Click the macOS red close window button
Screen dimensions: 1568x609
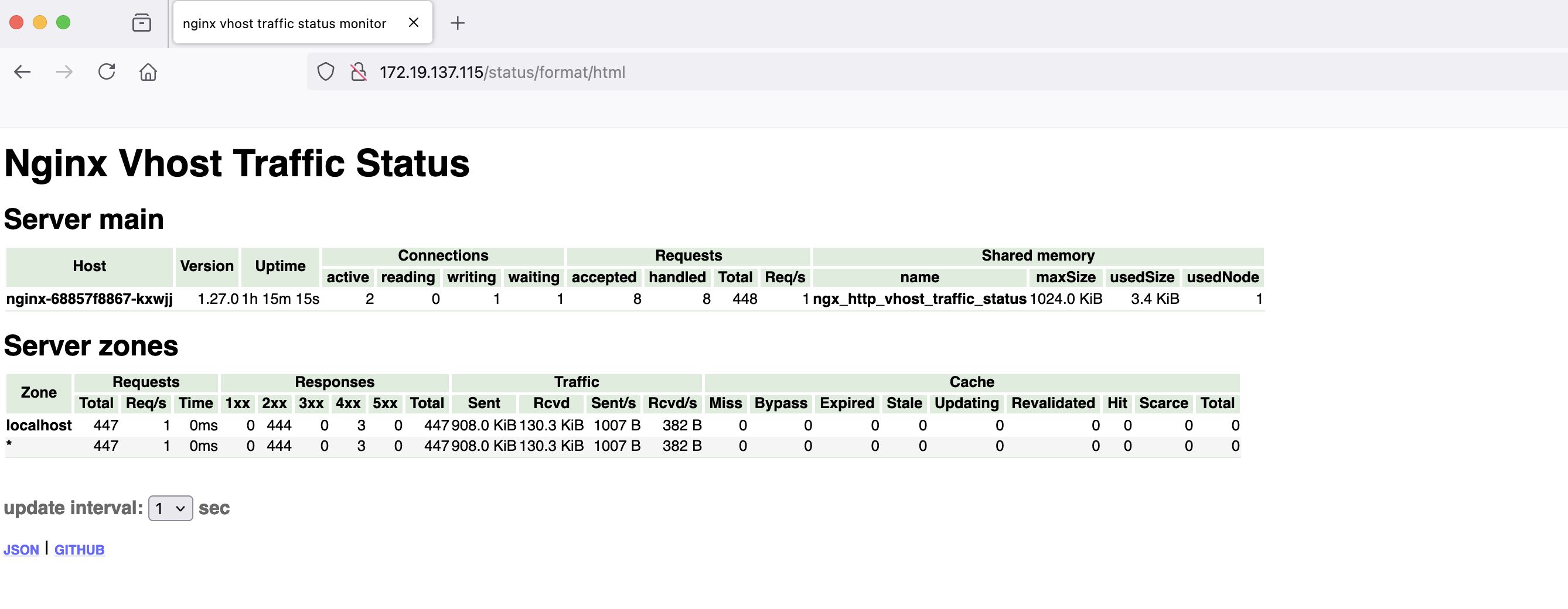pyautogui.click(x=16, y=23)
